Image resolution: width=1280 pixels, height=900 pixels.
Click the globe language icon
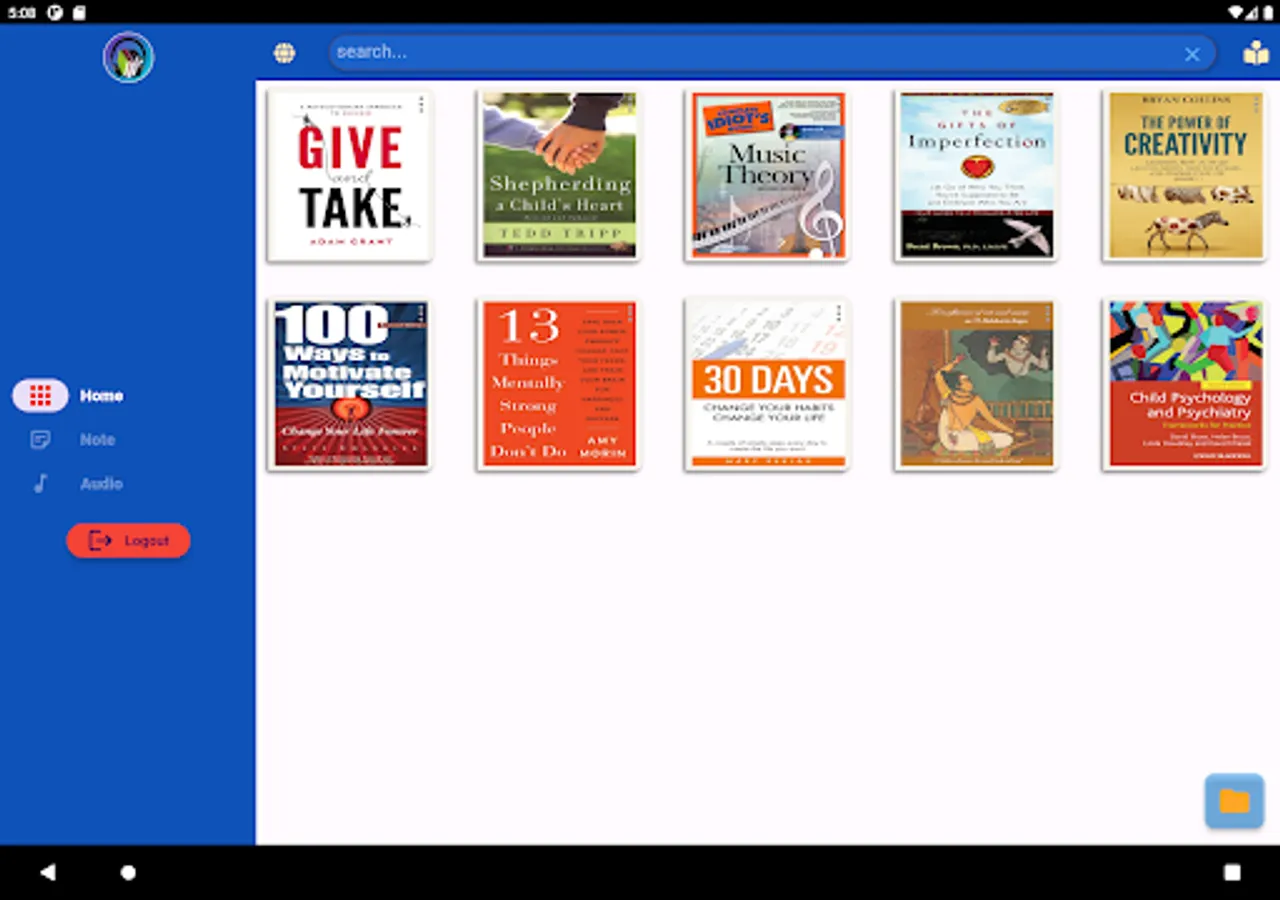[x=284, y=53]
